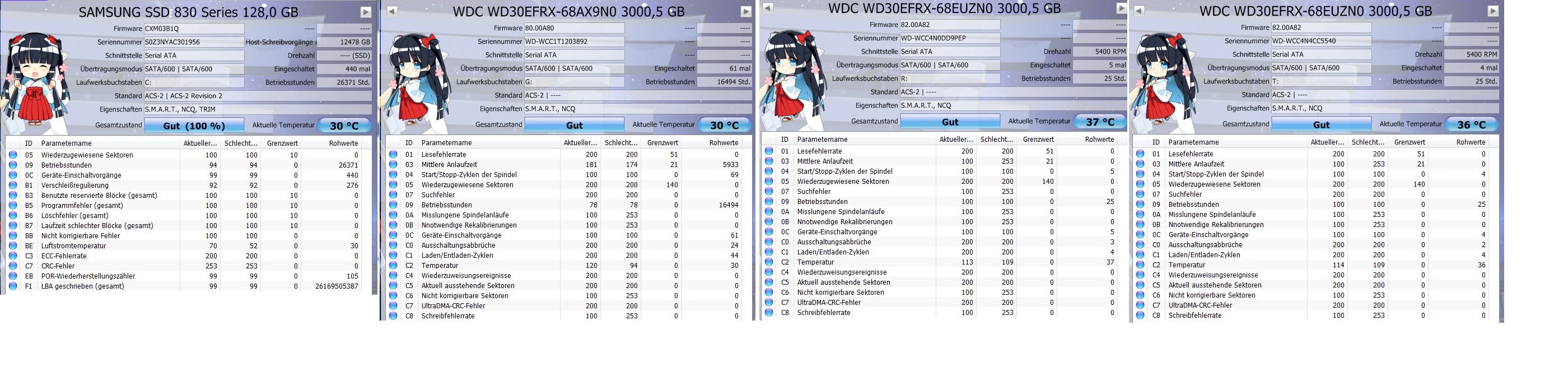Click Schlecht column header in T: panel
This screenshot has width=1568, height=380.
tap(1368, 142)
